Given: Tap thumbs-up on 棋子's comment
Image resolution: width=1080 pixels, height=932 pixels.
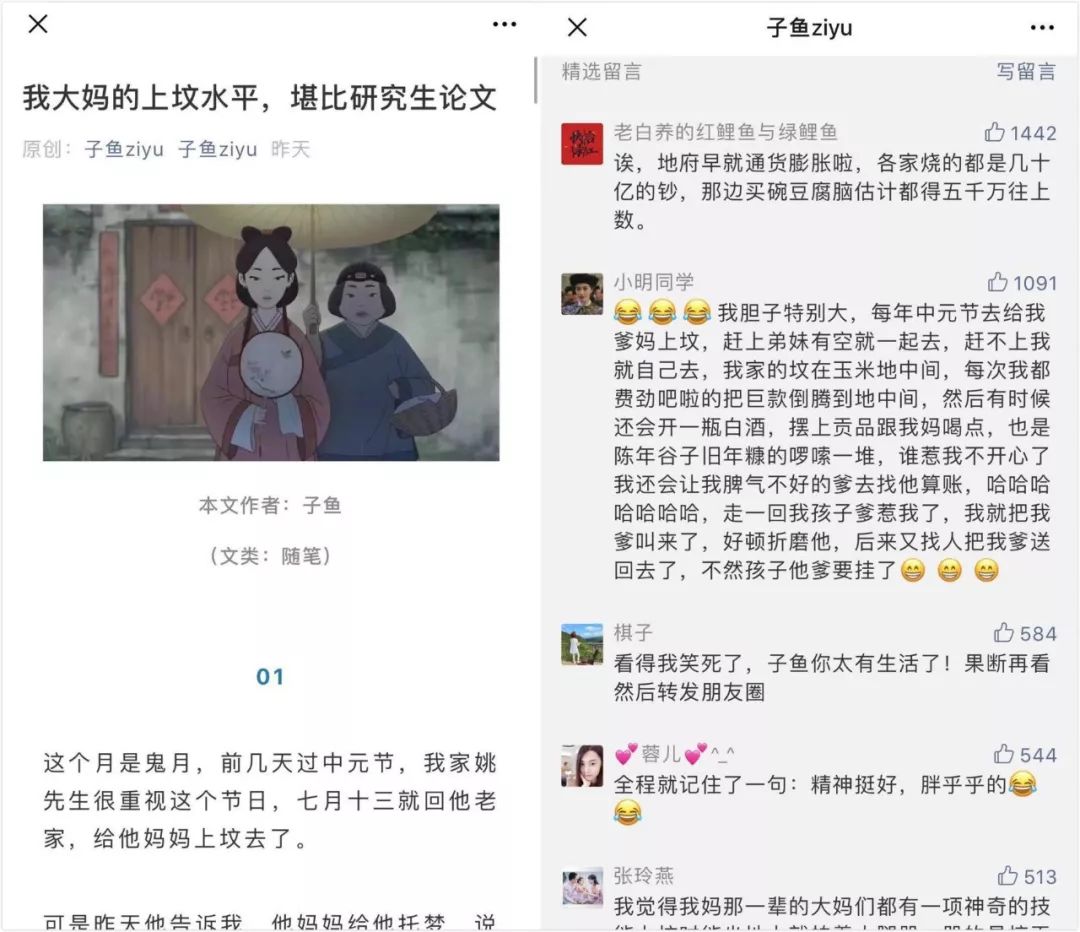Looking at the screenshot, I should point(1004,632).
